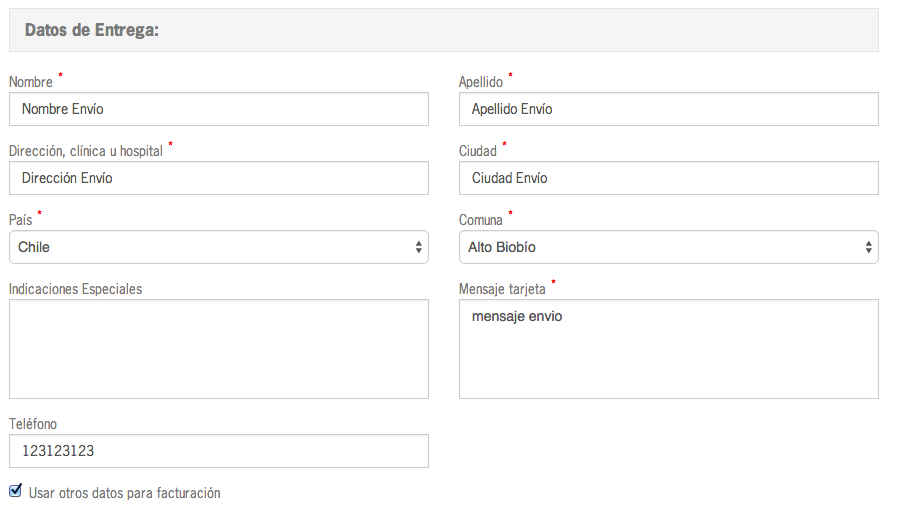
Task: Click the "Usar otros datos para facturación" label
Action: click(x=124, y=493)
